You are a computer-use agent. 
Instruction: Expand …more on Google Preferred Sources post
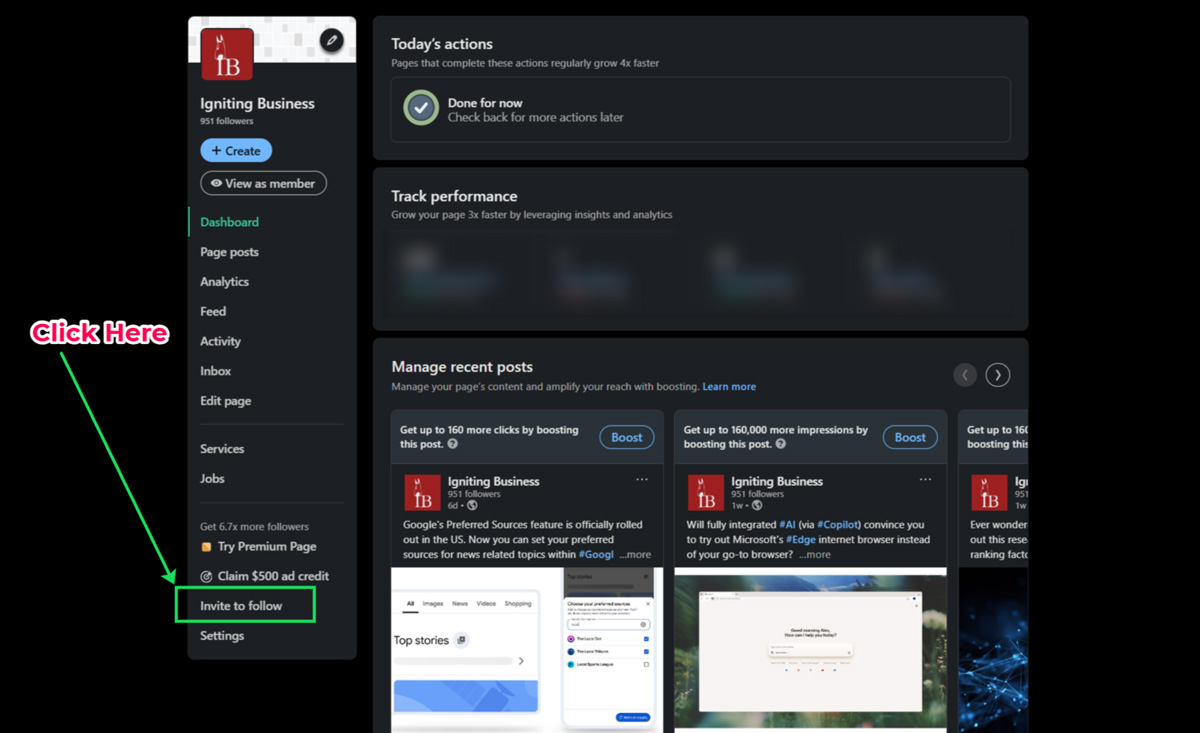[635, 555]
